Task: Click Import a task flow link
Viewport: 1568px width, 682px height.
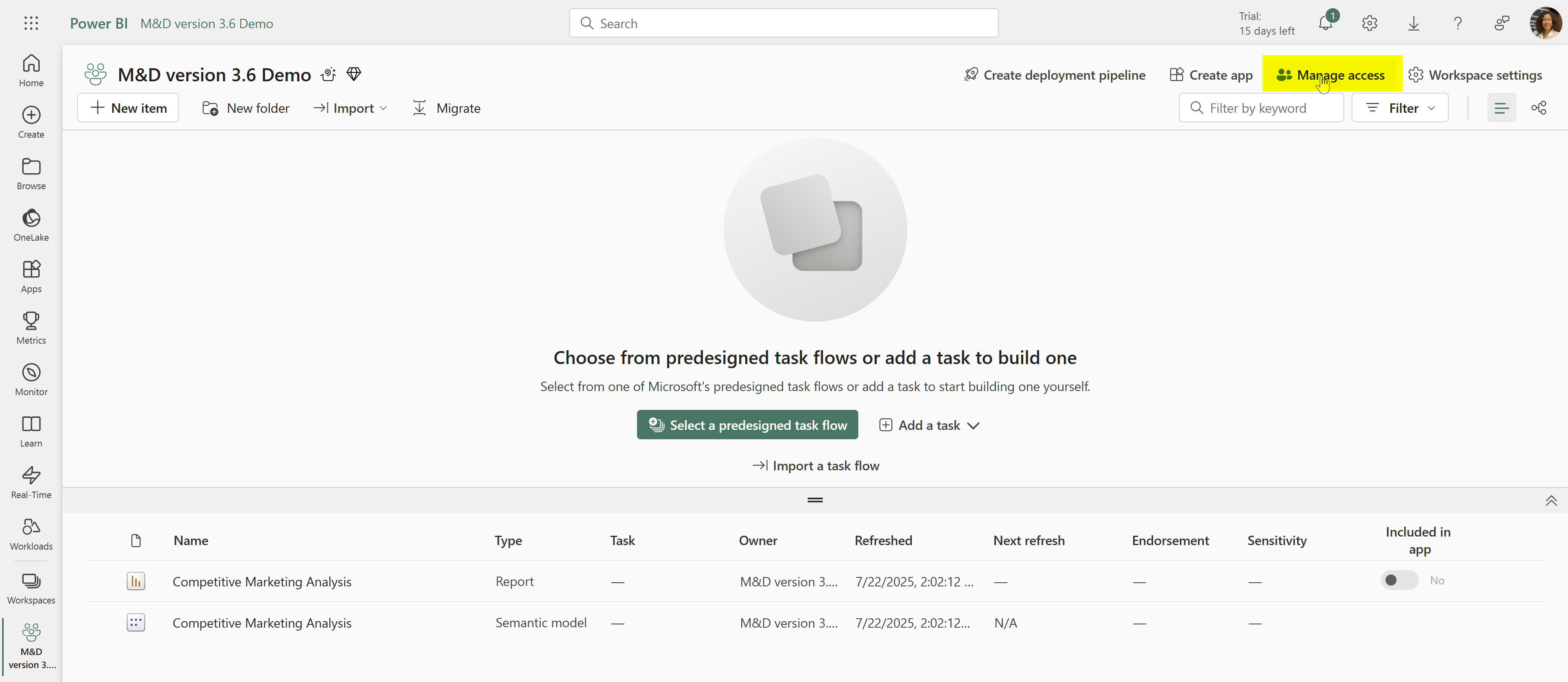Action: coord(816,466)
